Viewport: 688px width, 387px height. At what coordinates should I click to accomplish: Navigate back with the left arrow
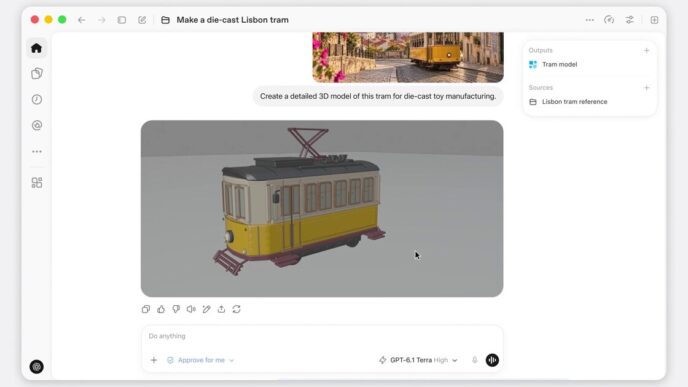click(x=82, y=20)
